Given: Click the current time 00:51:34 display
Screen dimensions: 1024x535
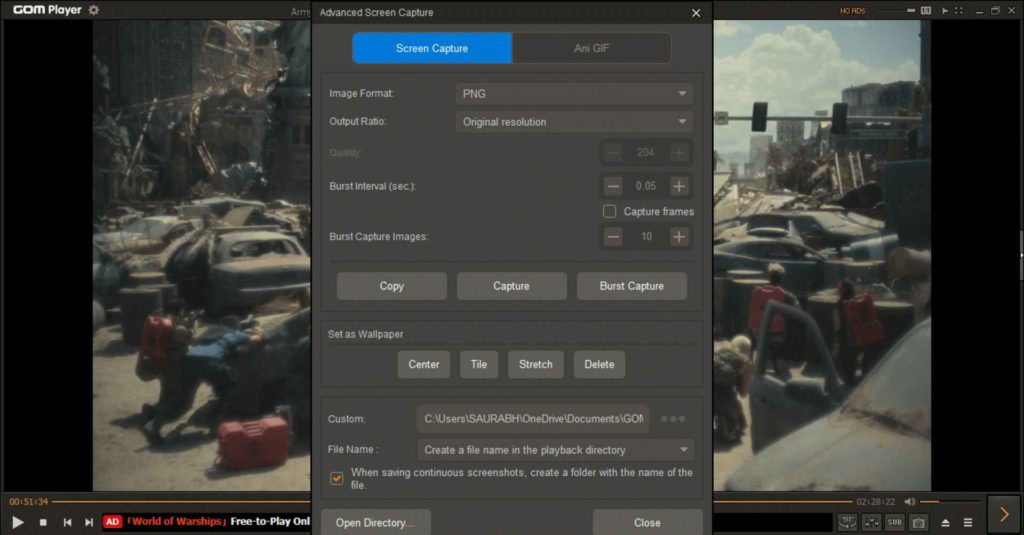Looking at the screenshot, I should (29, 502).
